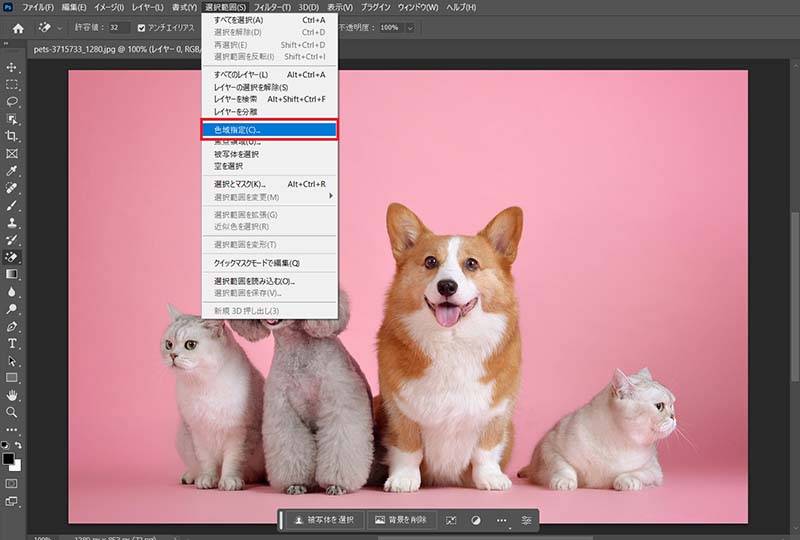This screenshot has width=800, height=540.
Task: Choose 選択とマスク(K)... menu entry
Action: point(269,184)
